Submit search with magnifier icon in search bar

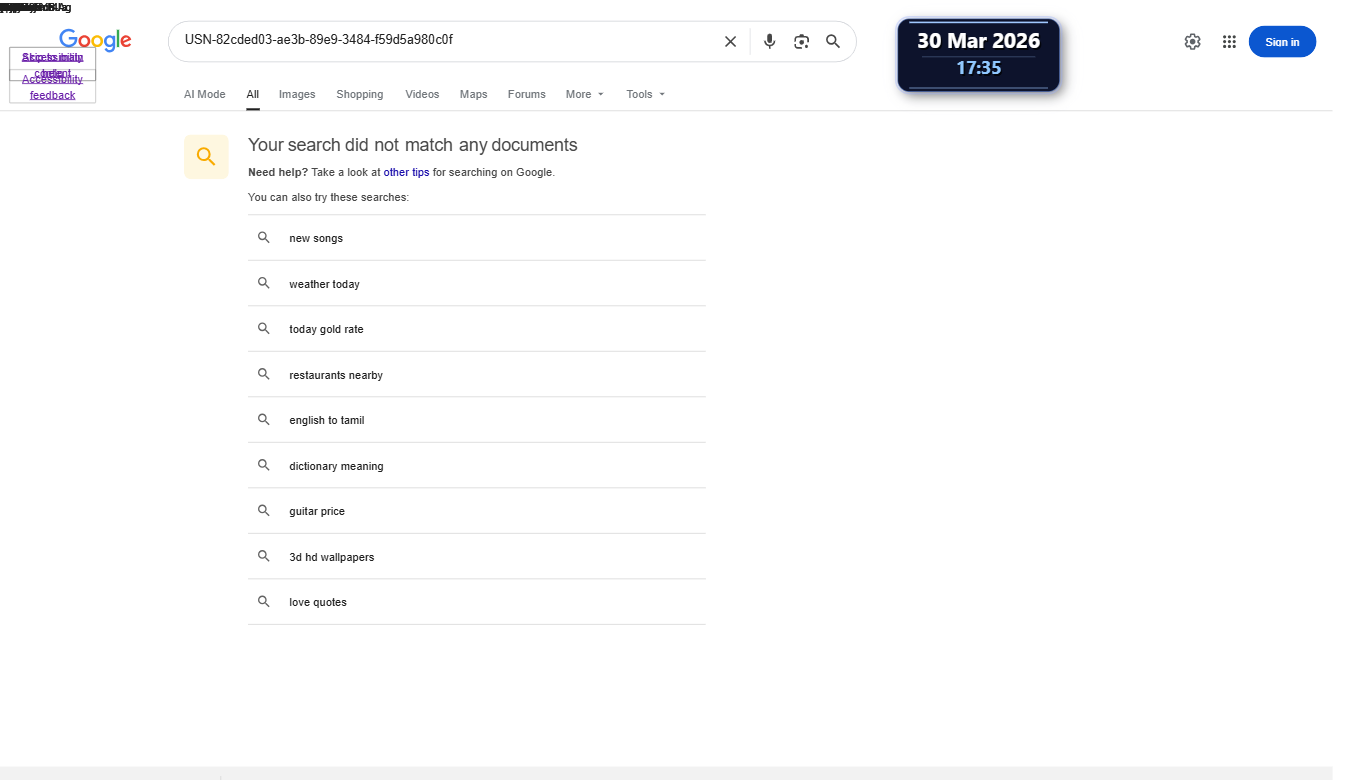pos(833,41)
